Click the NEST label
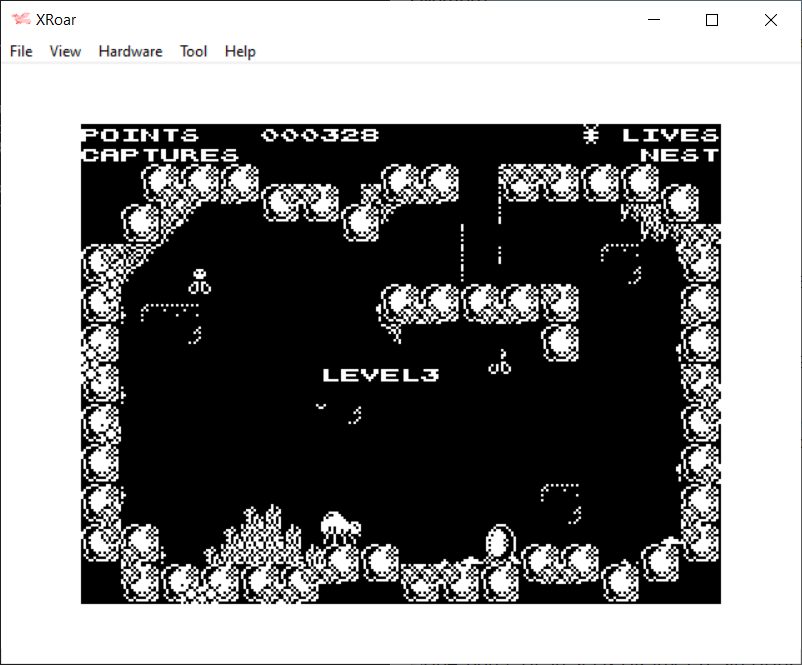This screenshot has width=802, height=665. coord(679,155)
